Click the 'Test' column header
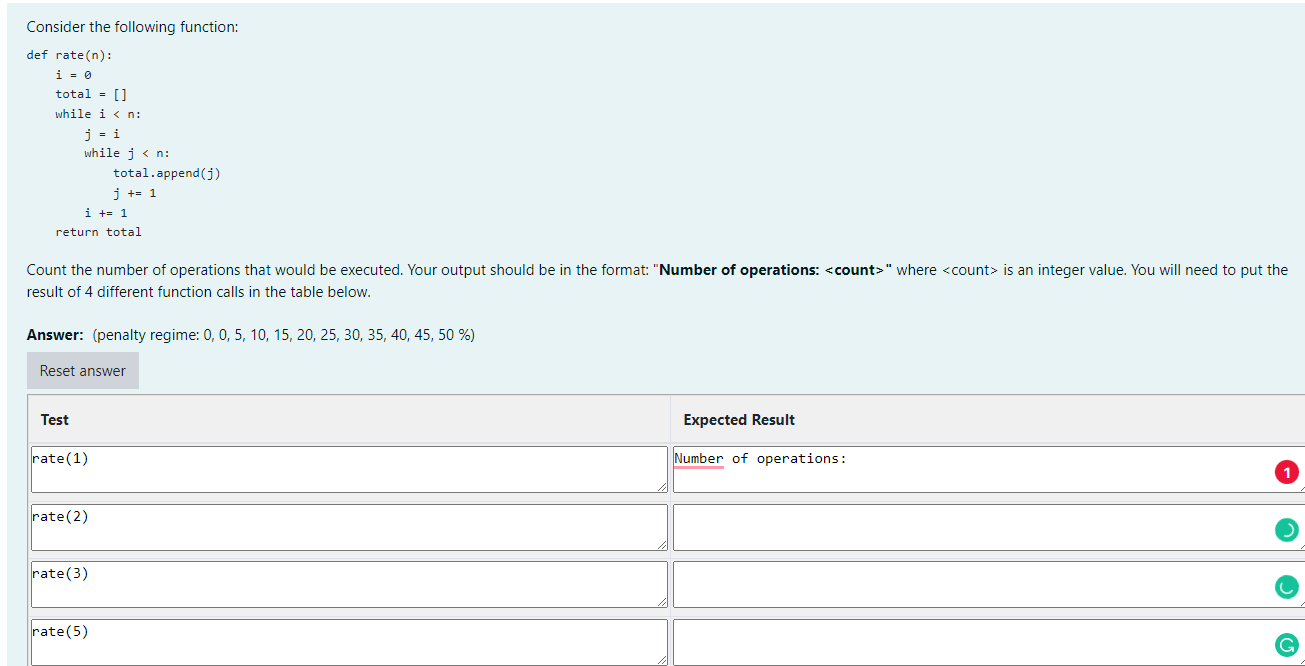Image resolution: width=1305 pixels, height=666 pixels. tap(55, 420)
